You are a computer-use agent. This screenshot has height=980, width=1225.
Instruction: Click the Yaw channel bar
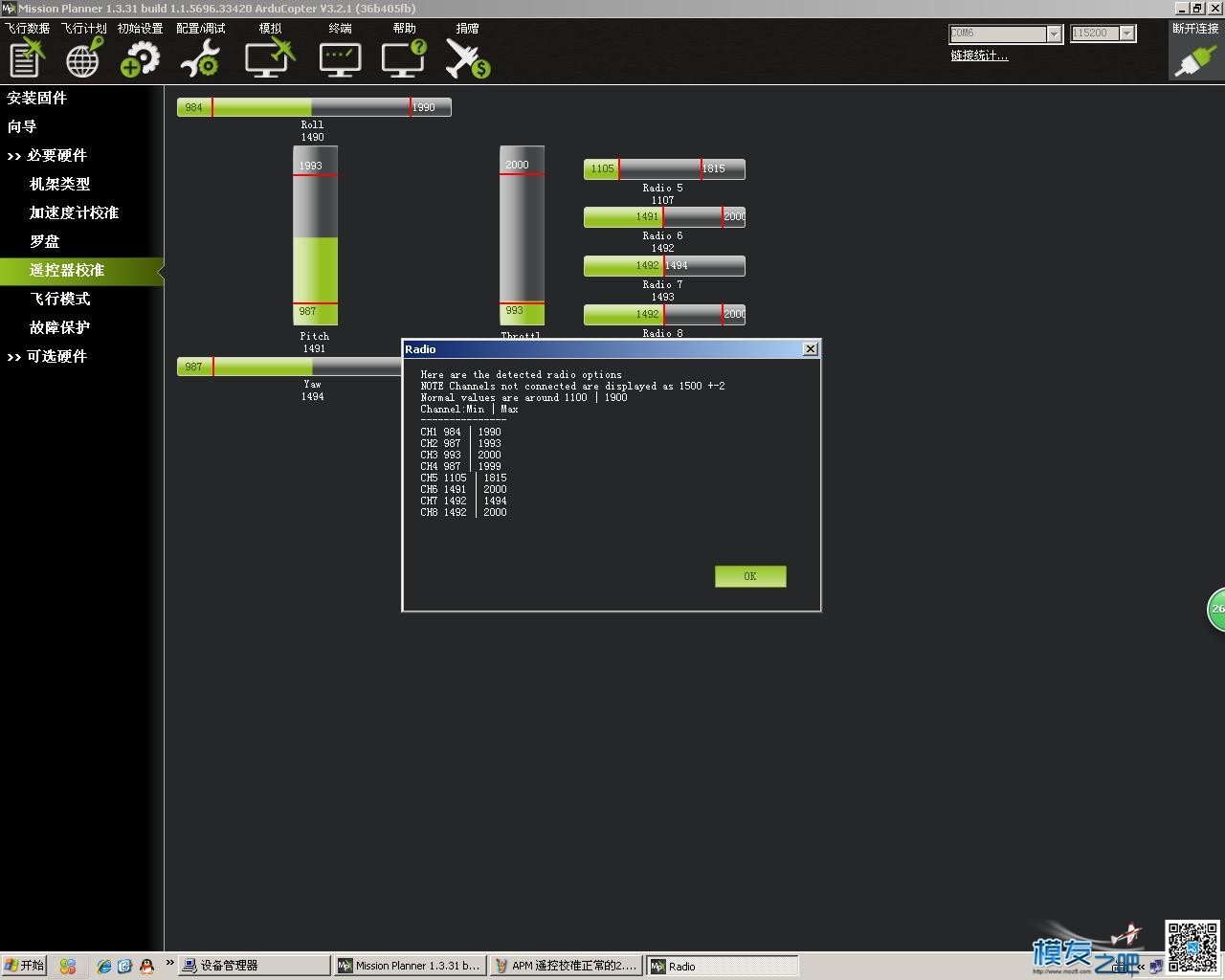point(289,367)
